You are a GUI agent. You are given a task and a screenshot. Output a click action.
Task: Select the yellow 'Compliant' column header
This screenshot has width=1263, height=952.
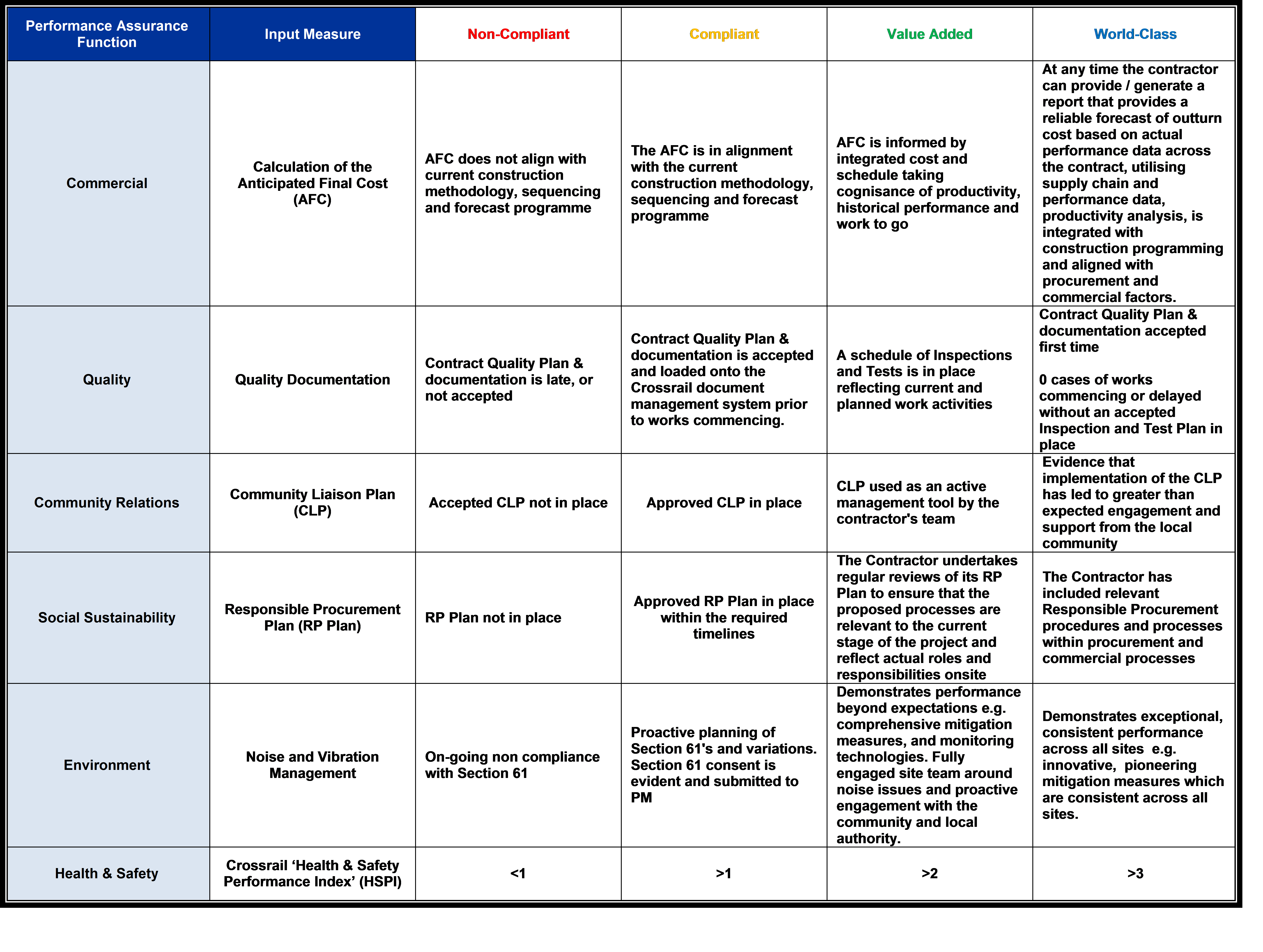point(724,34)
